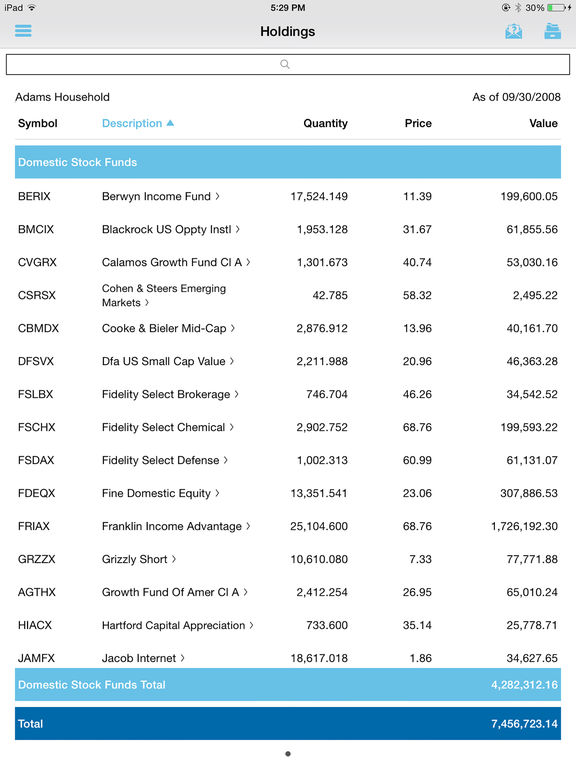
Task: Open Grizzly Short fund details
Action: click(139, 559)
